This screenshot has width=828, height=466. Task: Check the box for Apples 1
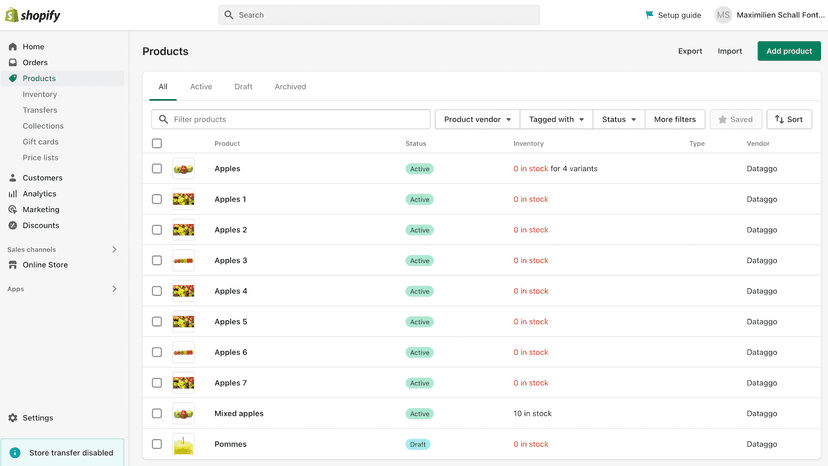click(x=157, y=199)
